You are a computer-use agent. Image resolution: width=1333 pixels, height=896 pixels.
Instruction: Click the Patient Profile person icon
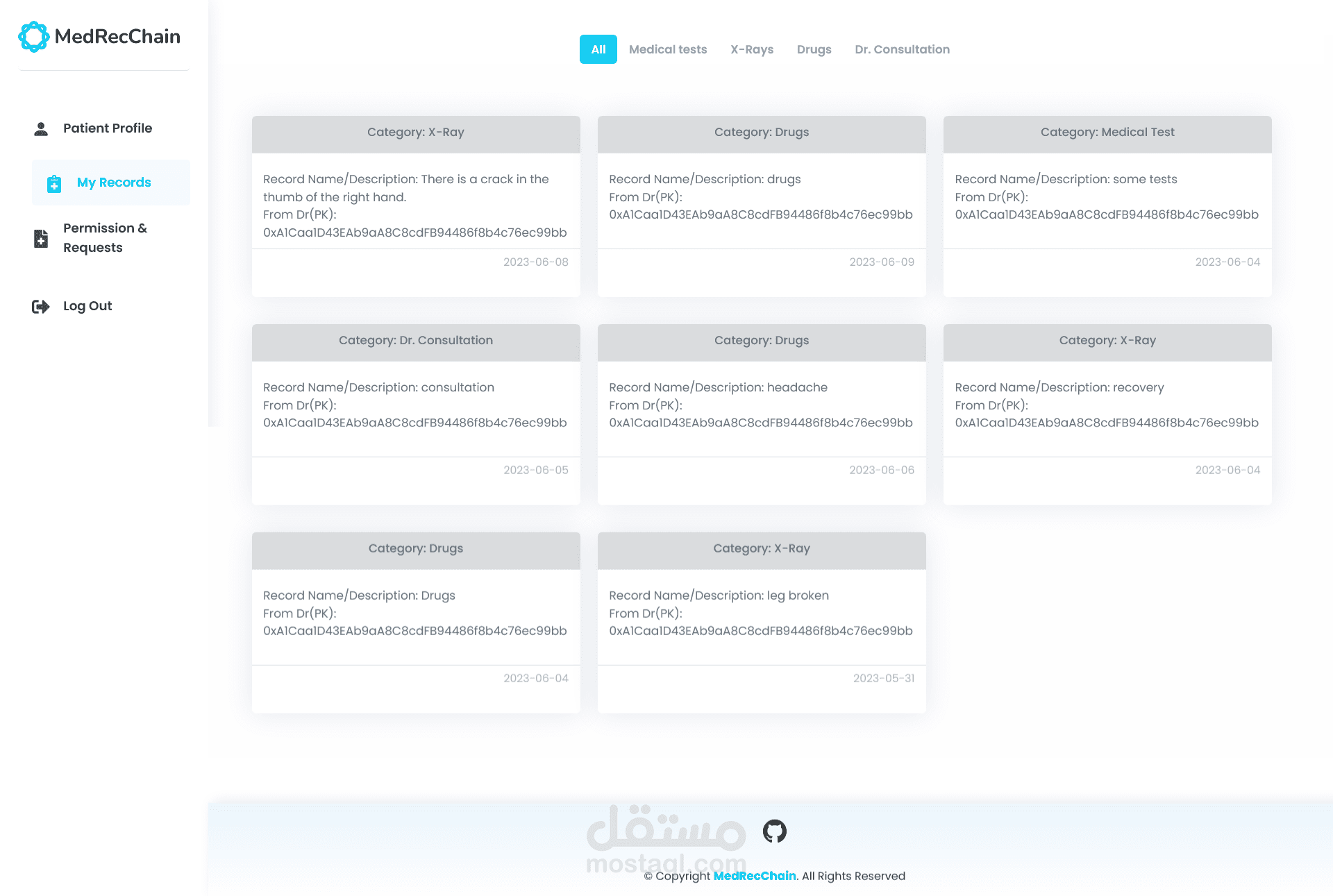41,129
